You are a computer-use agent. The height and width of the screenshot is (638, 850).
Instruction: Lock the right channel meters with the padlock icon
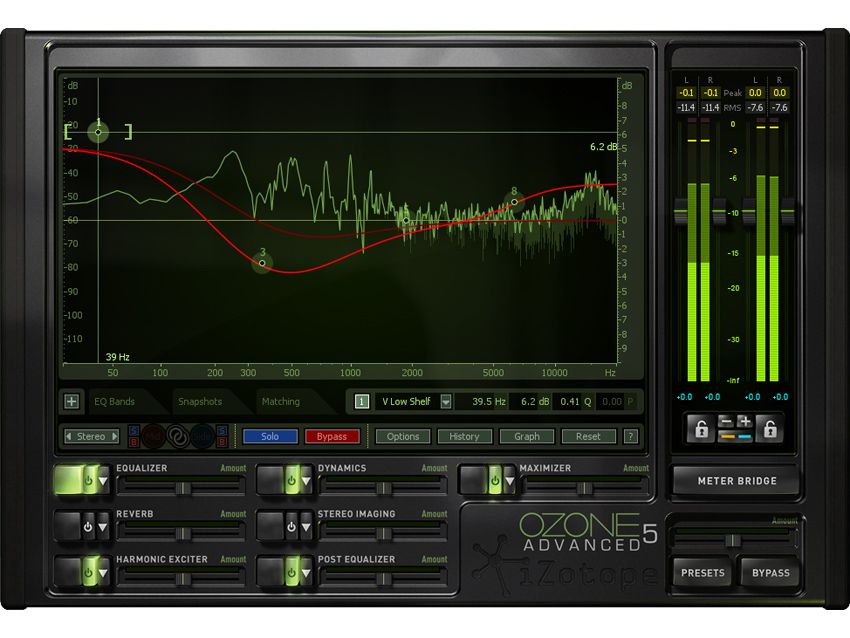coord(770,428)
